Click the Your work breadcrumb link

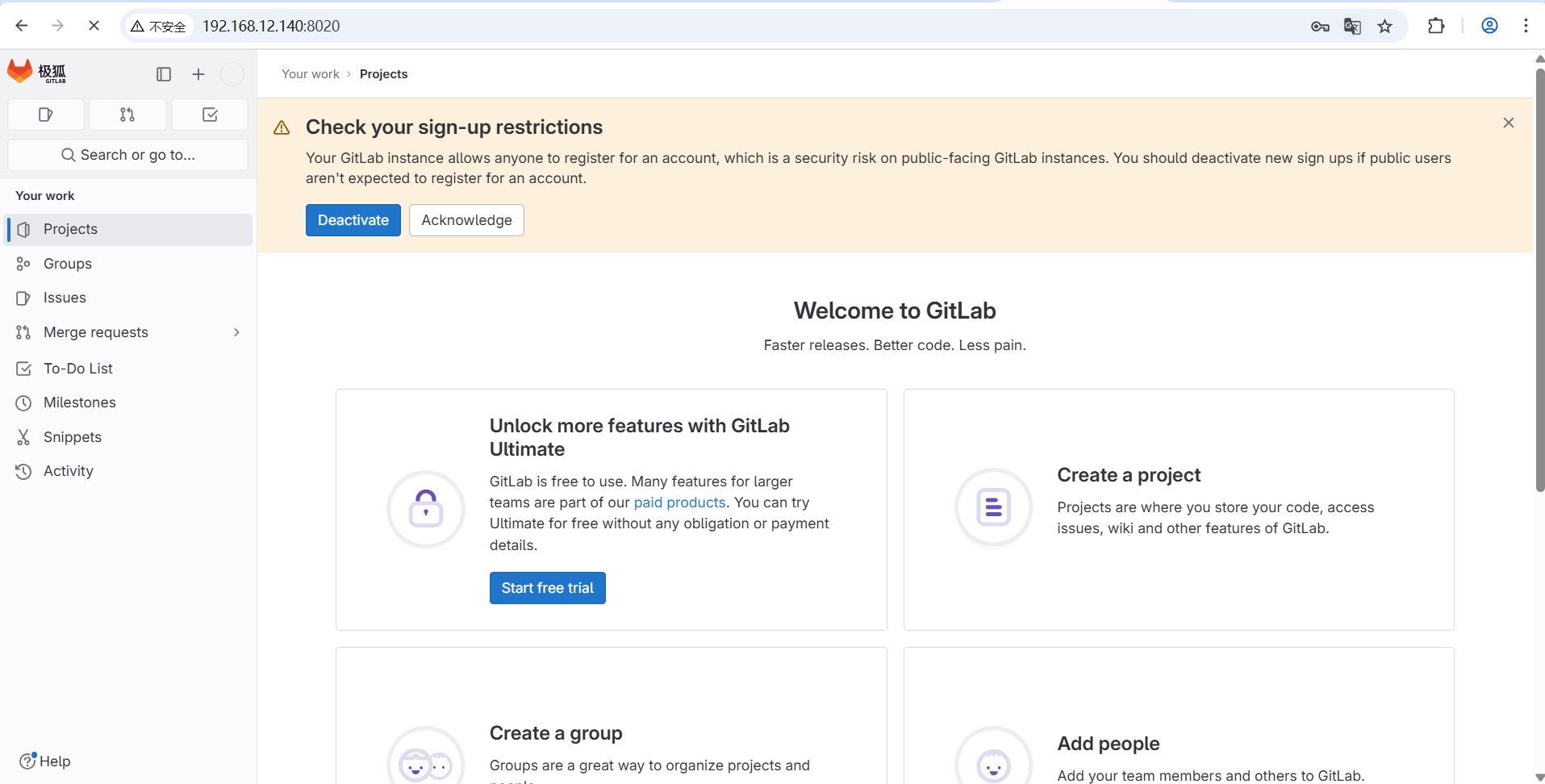[311, 74]
